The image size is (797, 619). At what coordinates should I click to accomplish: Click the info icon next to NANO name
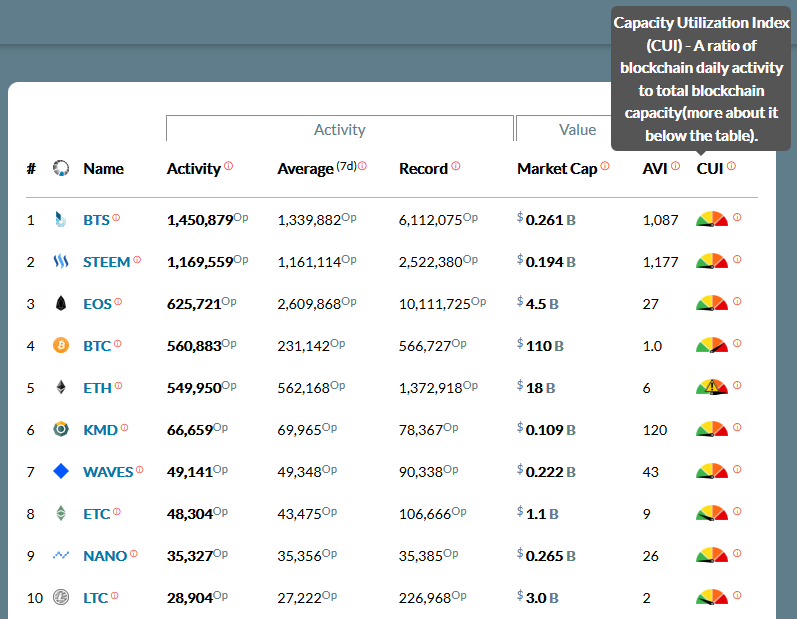pyautogui.click(x=134, y=553)
